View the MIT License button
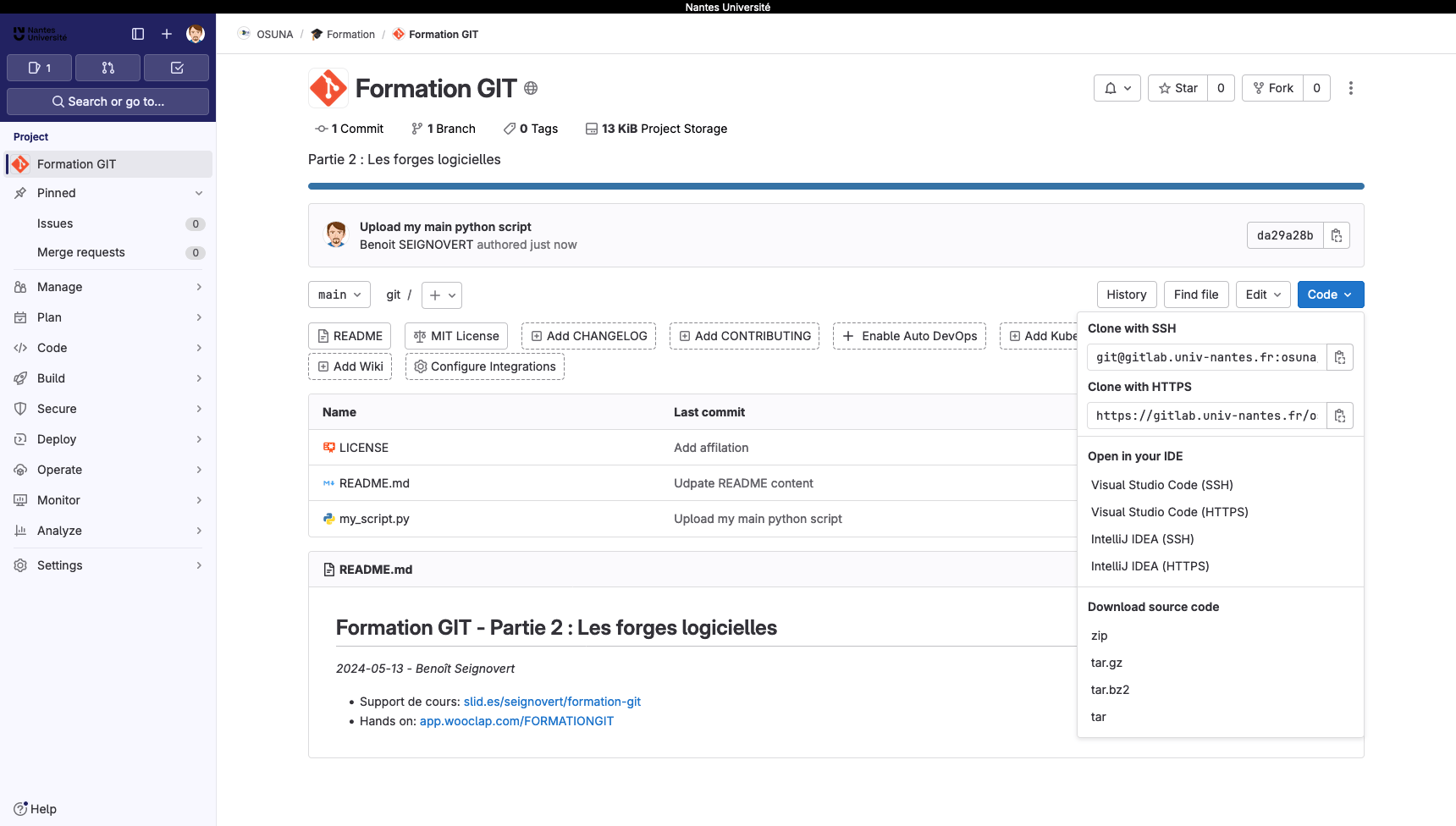The image size is (1456, 826). 456,336
